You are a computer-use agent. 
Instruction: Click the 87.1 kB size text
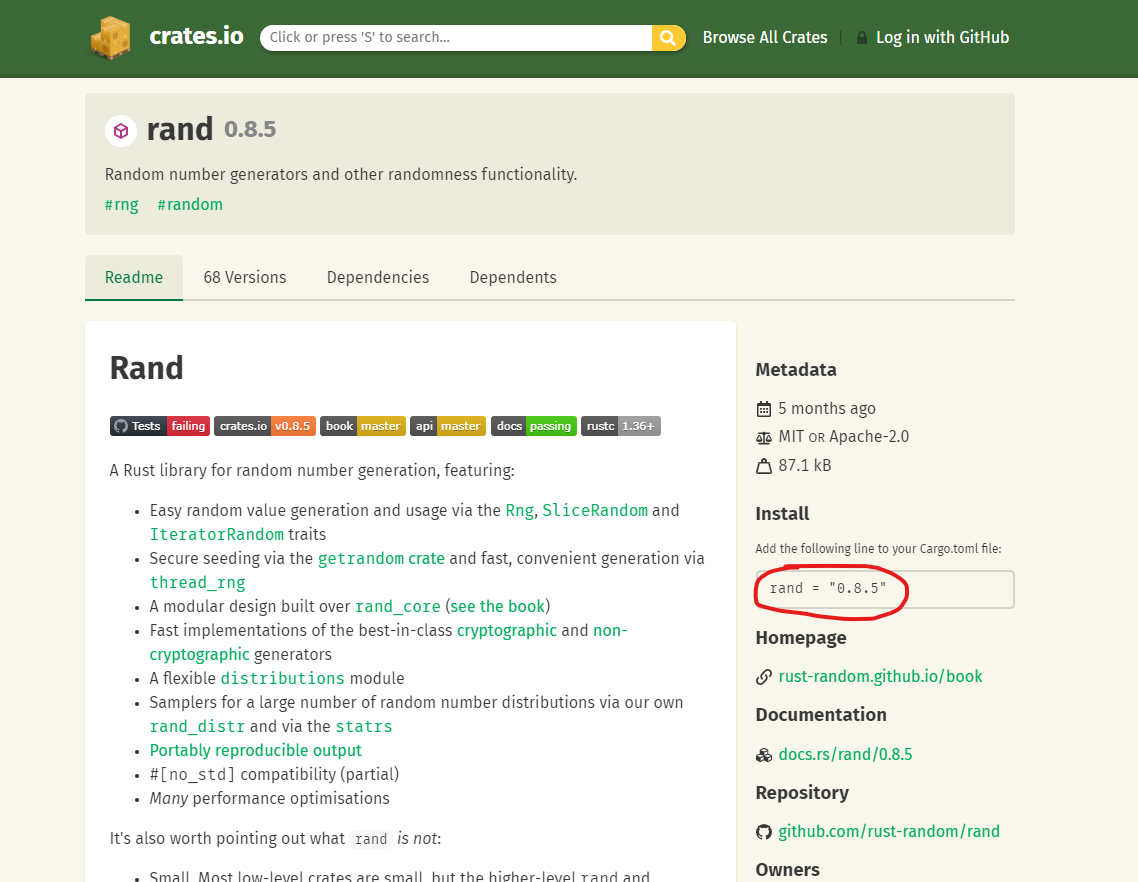click(805, 466)
